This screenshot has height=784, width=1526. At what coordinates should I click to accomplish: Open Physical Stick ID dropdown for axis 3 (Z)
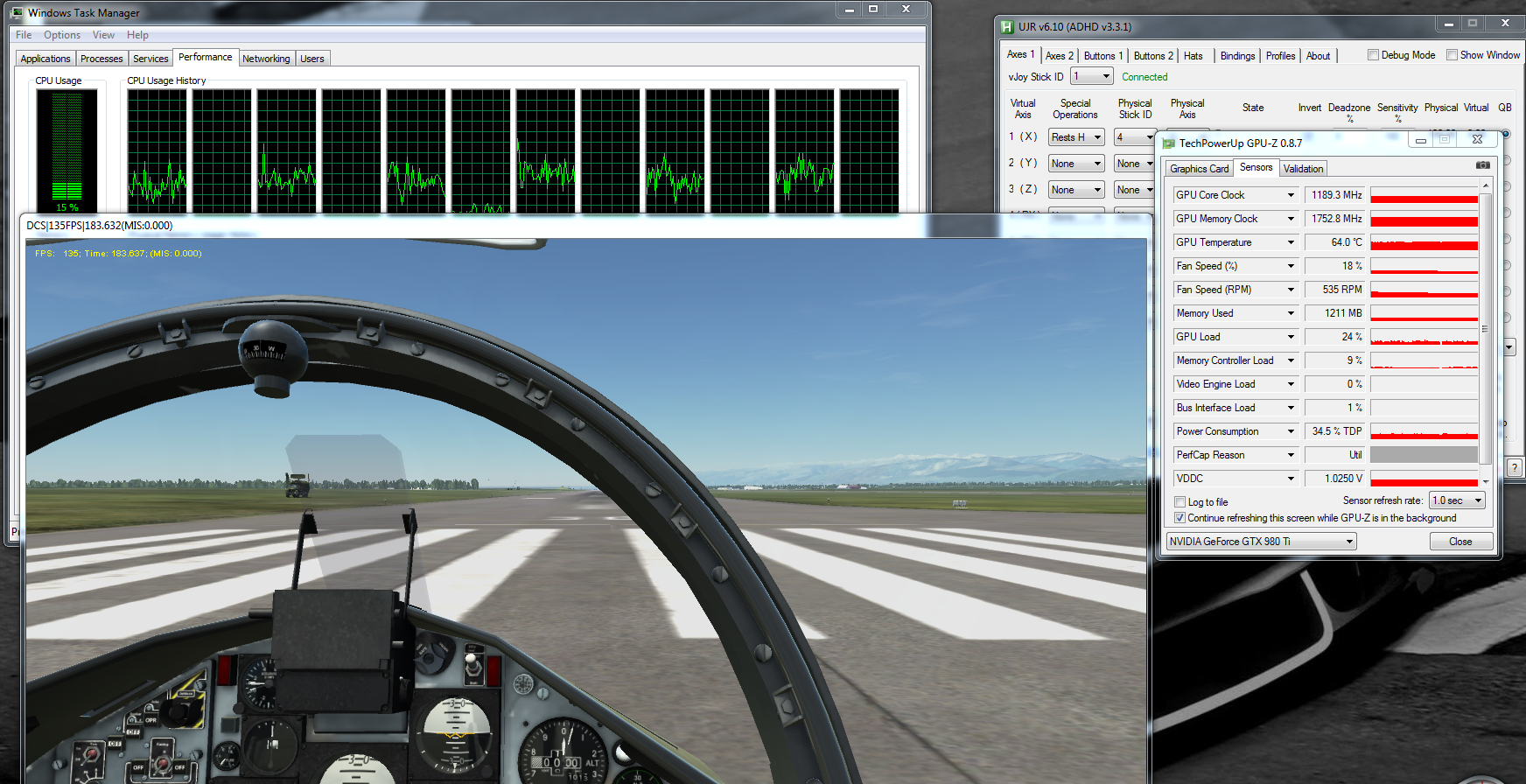(1134, 190)
